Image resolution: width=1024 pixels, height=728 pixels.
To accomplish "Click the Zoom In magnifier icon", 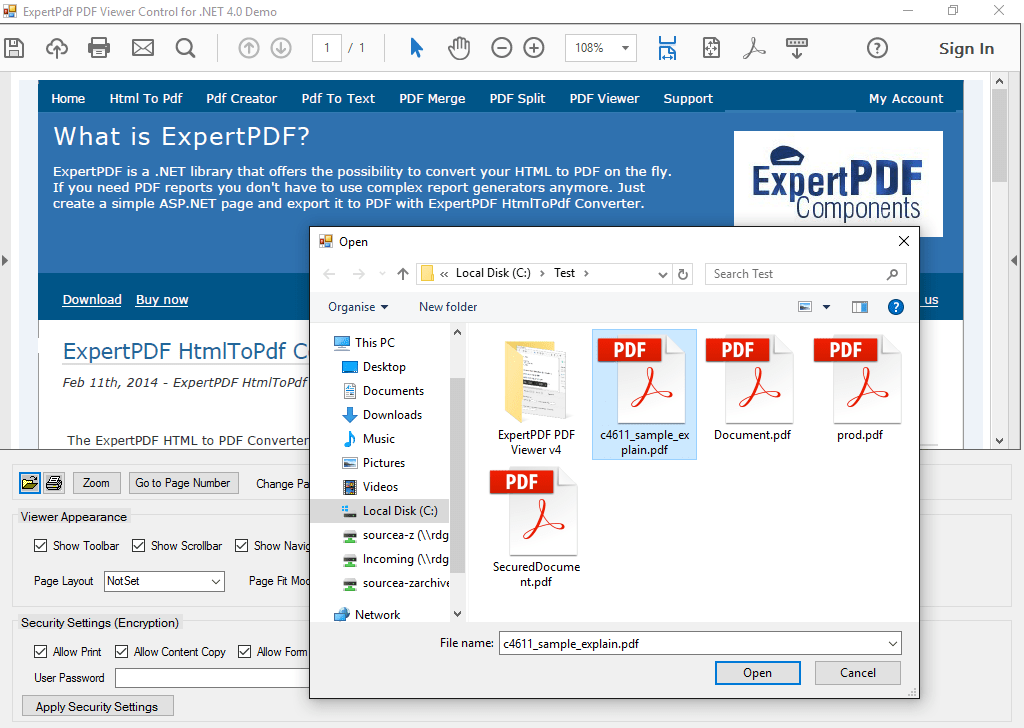I will pos(533,47).
